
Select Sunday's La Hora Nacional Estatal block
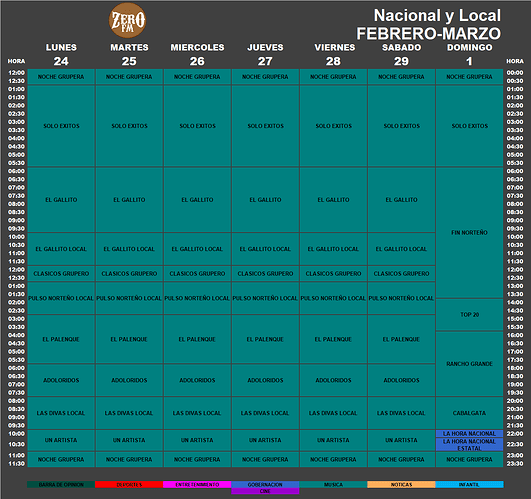469,444
